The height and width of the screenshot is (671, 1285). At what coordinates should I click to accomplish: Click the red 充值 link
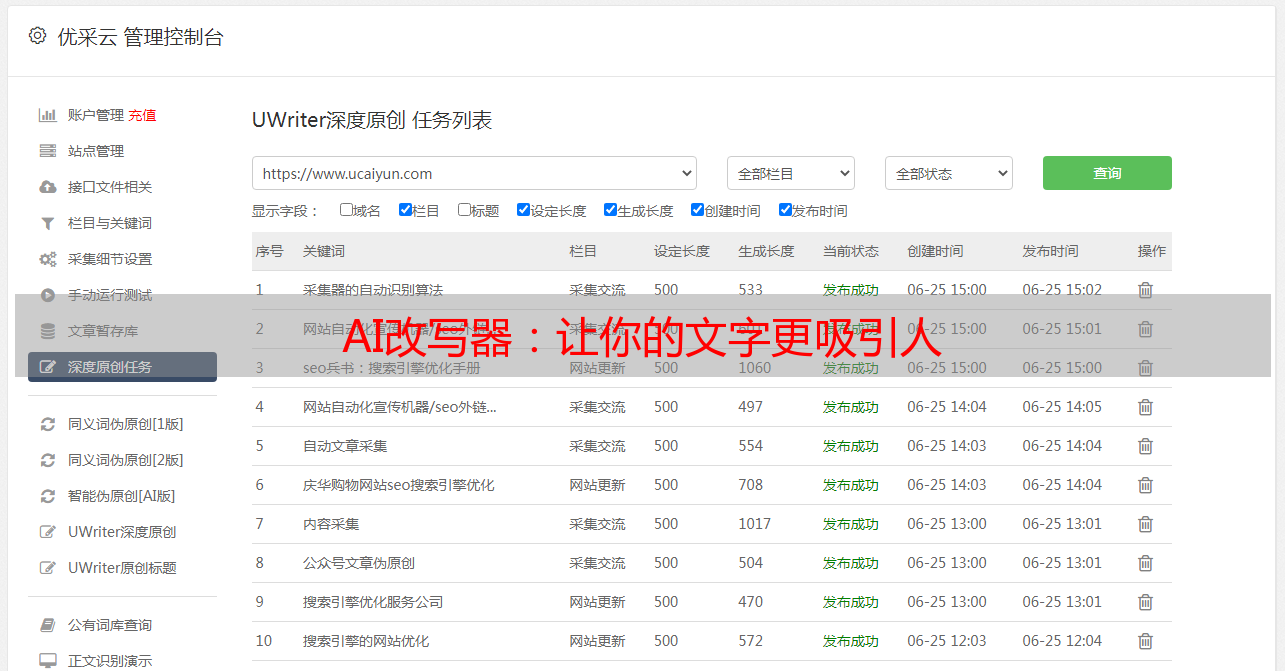[x=142, y=115]
